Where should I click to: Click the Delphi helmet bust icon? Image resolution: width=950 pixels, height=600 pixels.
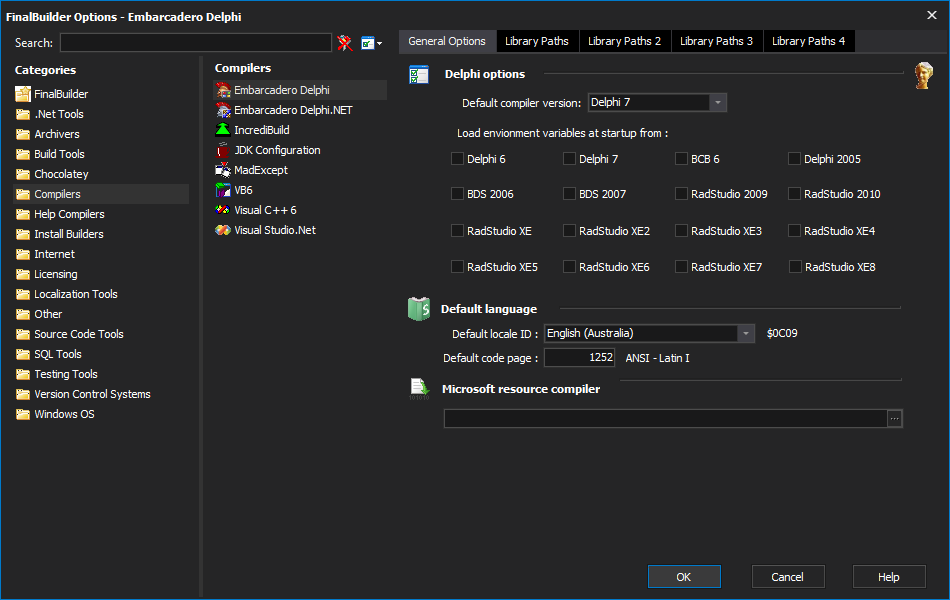coord(923,76)
